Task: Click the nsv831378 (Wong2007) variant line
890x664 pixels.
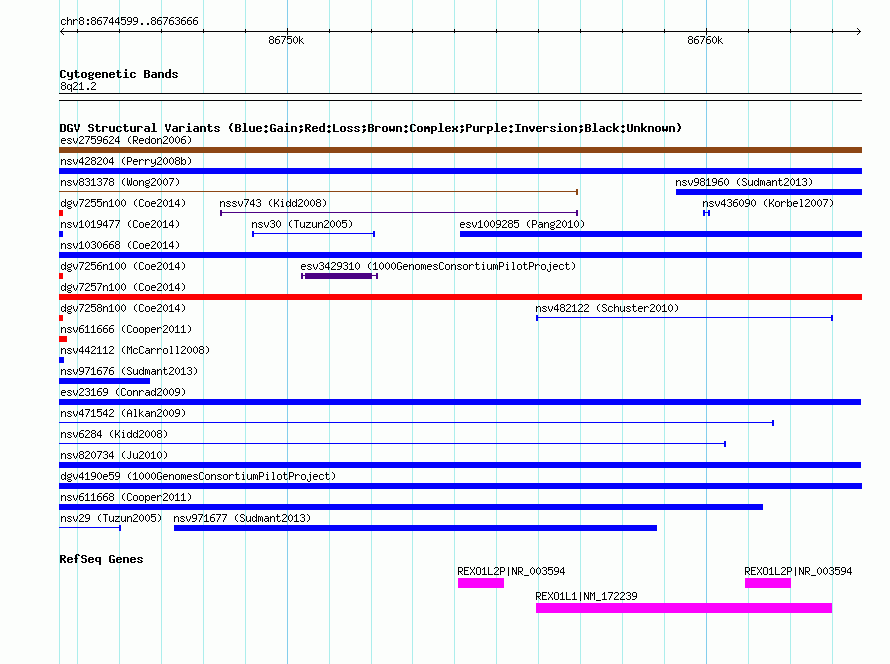Action: point(318,192)
